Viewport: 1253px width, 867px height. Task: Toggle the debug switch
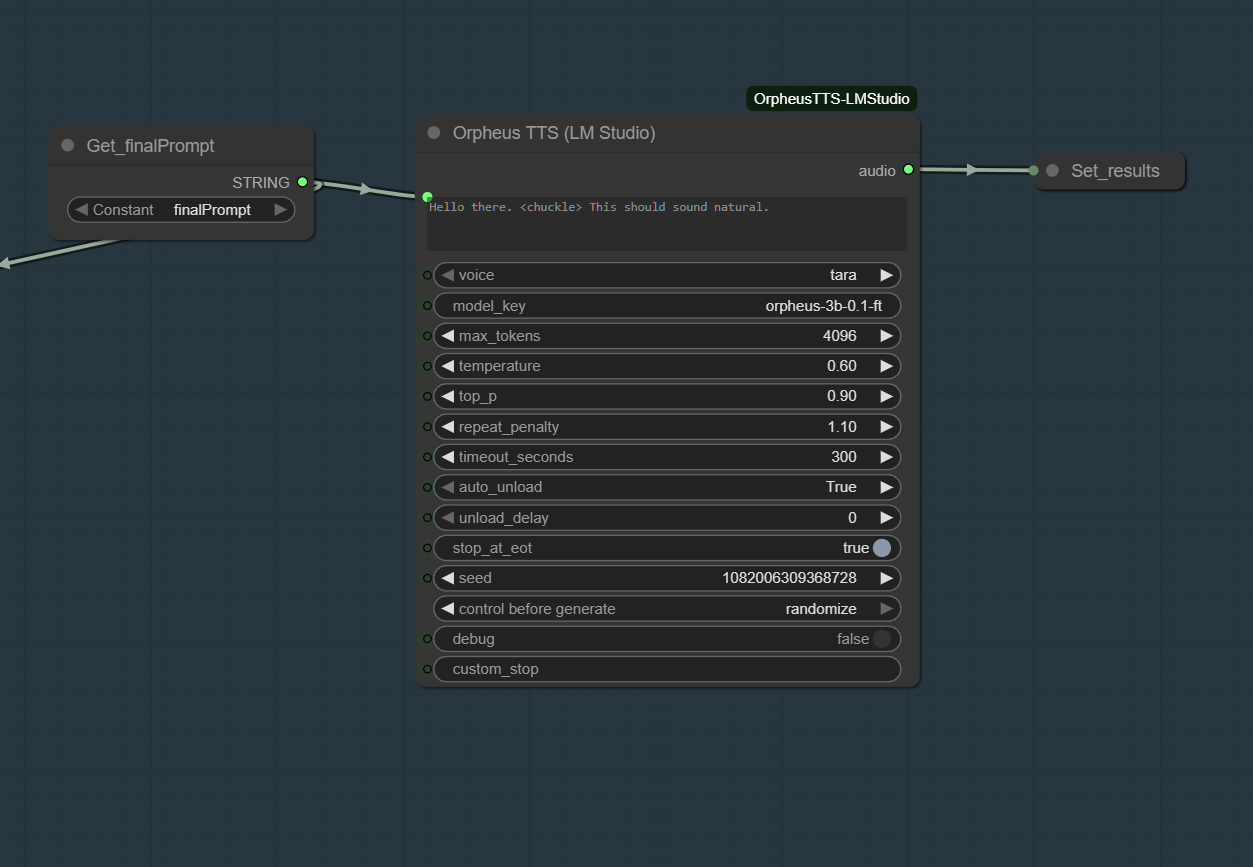881,639
